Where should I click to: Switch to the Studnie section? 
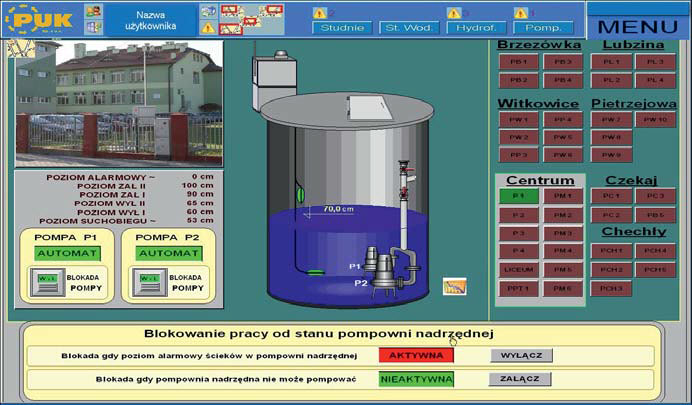342,28
